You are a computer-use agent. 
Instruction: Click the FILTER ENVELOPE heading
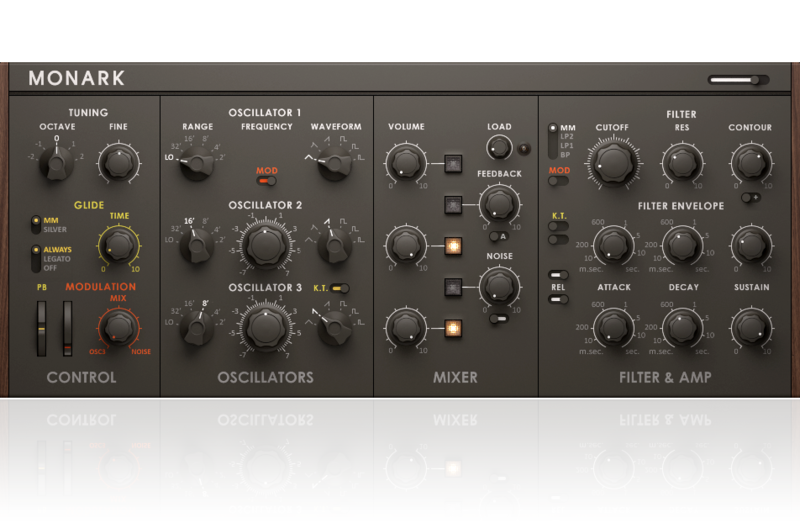point(681,206)
